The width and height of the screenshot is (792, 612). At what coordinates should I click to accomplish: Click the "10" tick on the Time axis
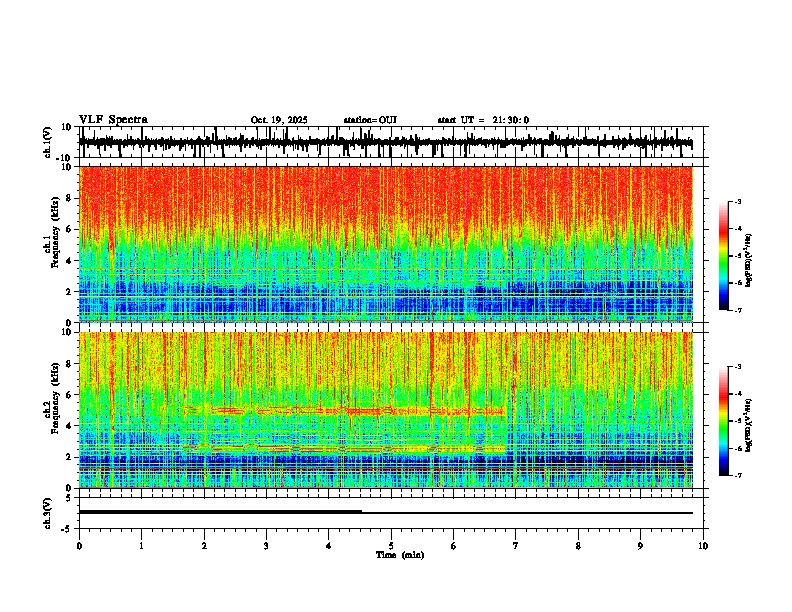[x=703, y=546]
